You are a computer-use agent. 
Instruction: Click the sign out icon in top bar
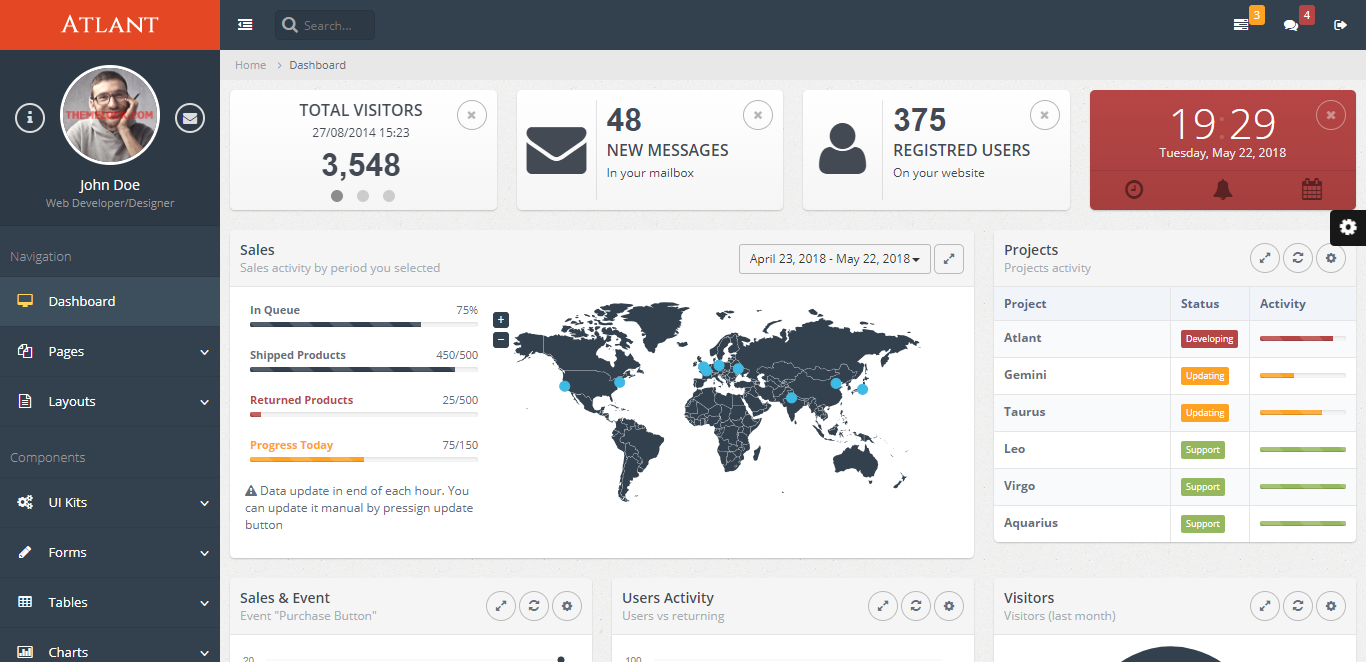pos(1341,25)
